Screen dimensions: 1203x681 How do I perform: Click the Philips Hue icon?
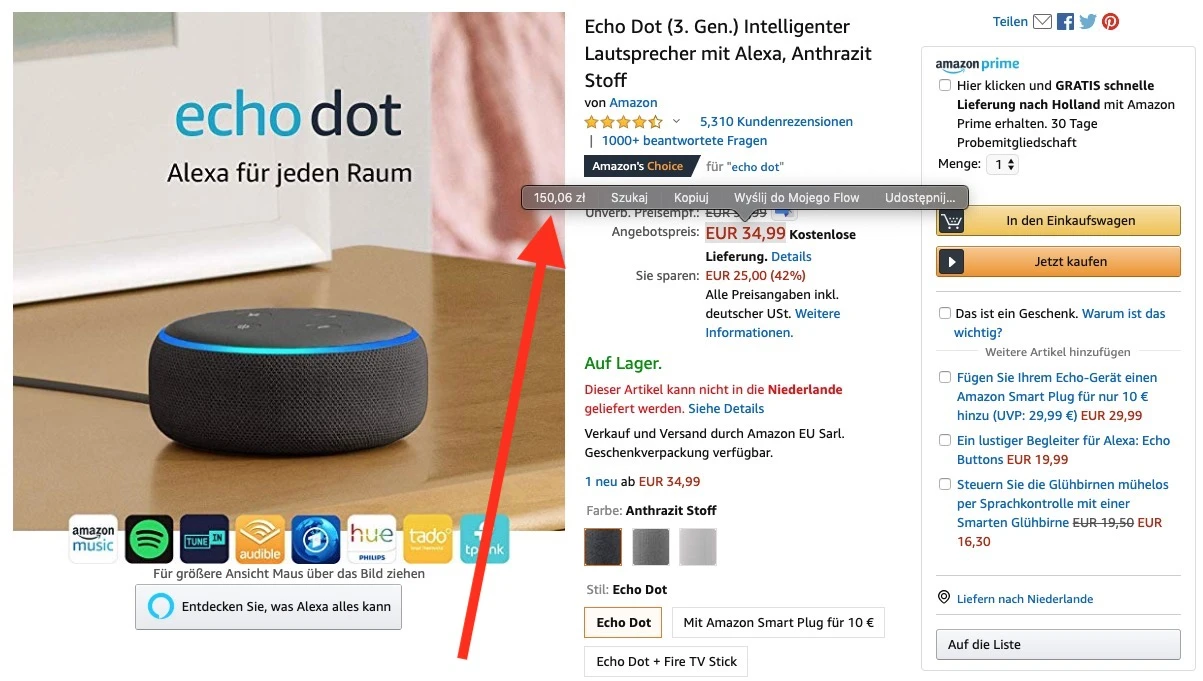371,539
